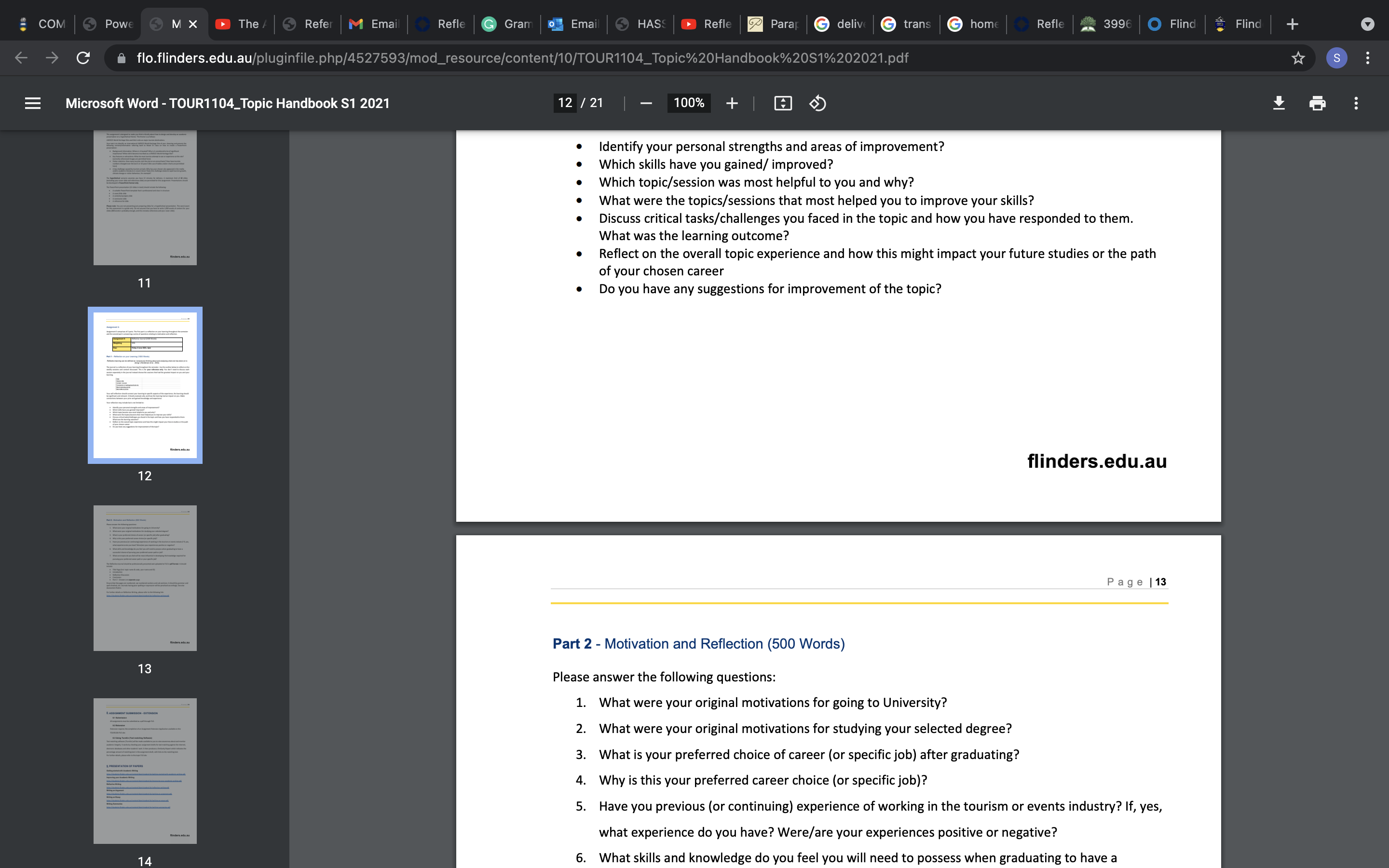
Task: Go back to previous page in browser
Action: pos(21,58)
